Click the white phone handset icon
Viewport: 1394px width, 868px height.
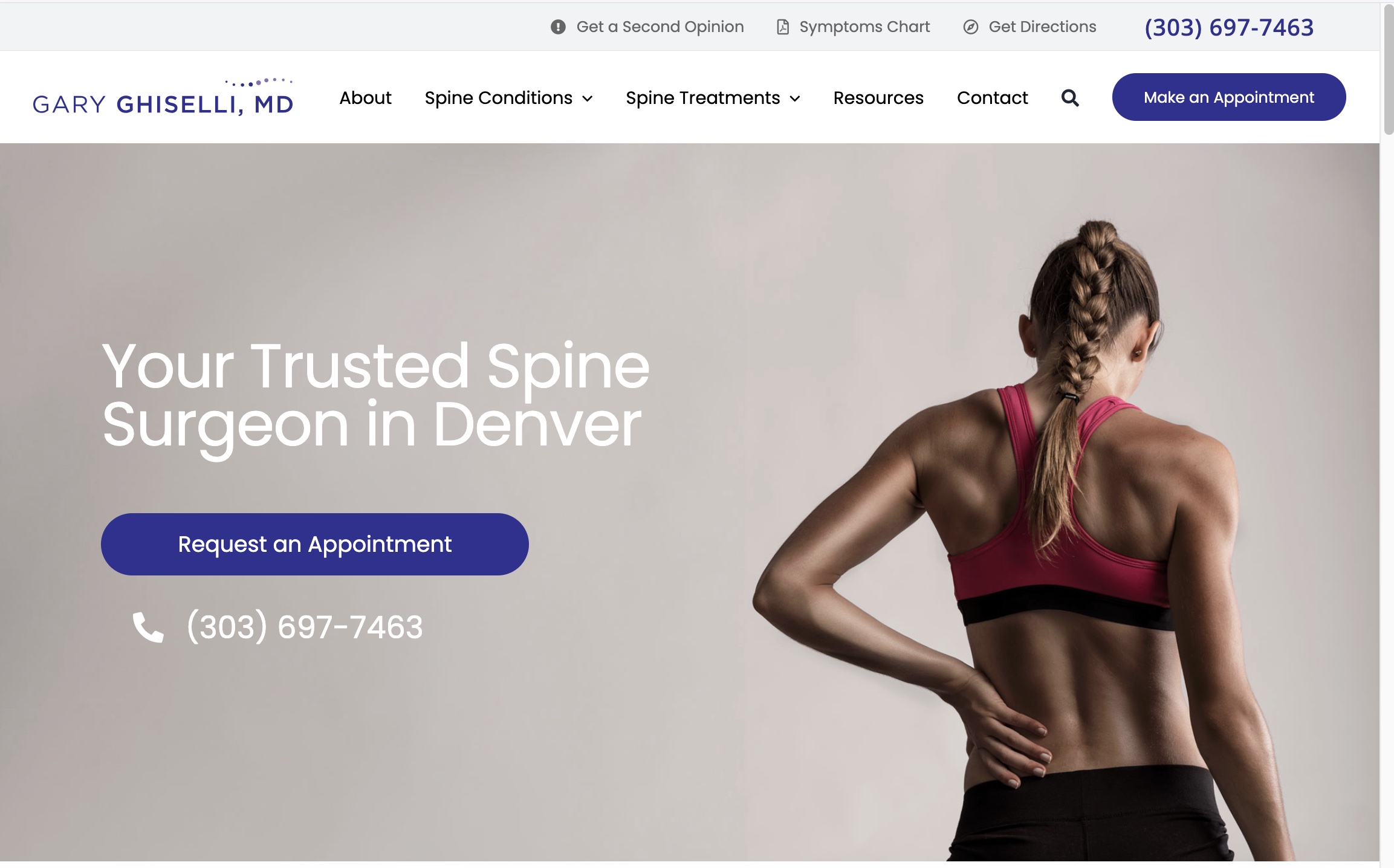pos(148,627)
